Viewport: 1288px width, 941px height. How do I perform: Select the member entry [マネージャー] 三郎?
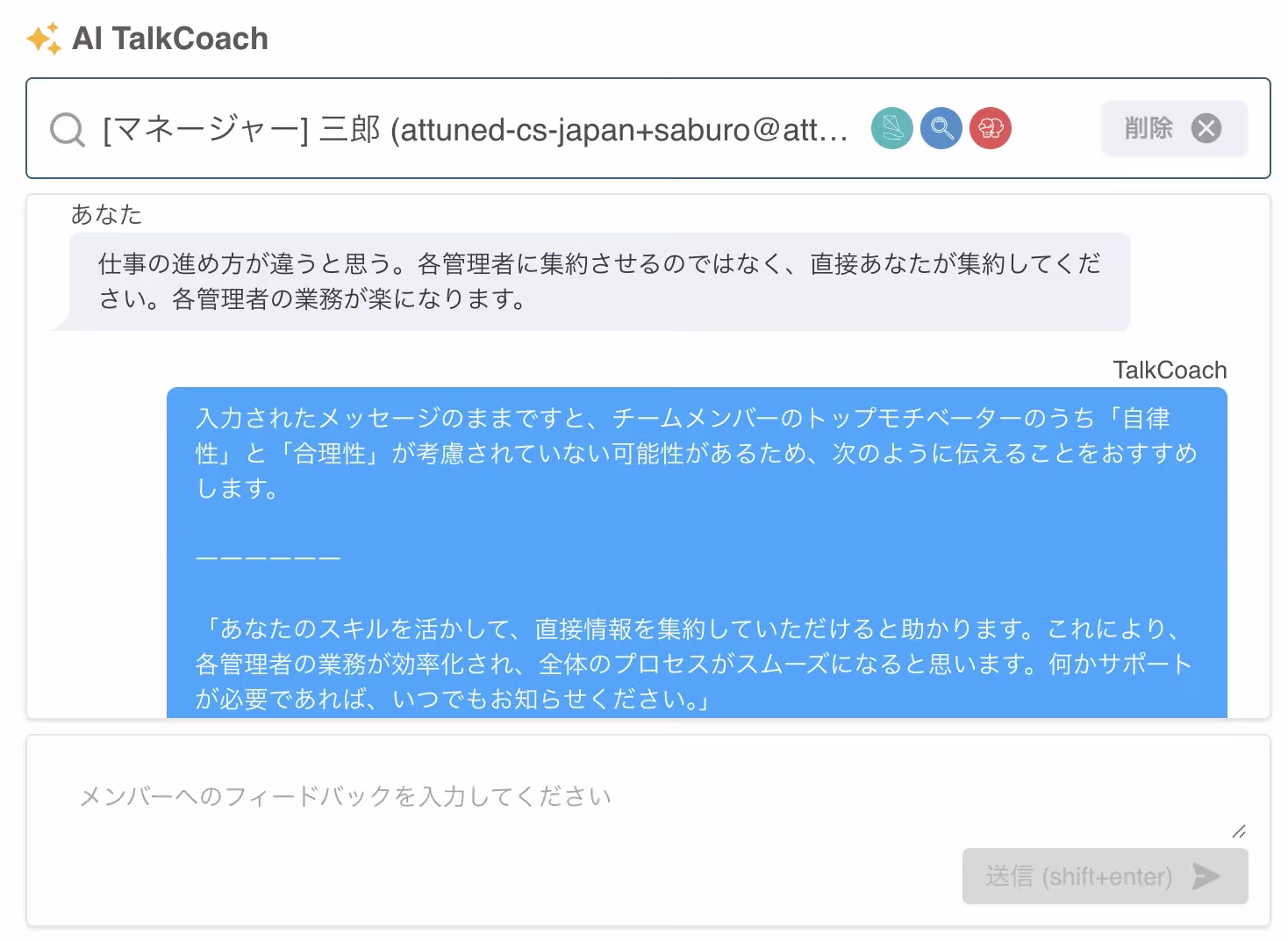(x=474, y=128)
